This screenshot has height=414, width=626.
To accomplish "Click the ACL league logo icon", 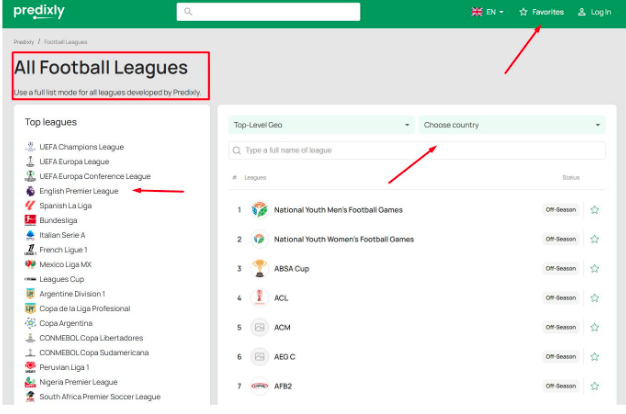I will pos(259,298).
